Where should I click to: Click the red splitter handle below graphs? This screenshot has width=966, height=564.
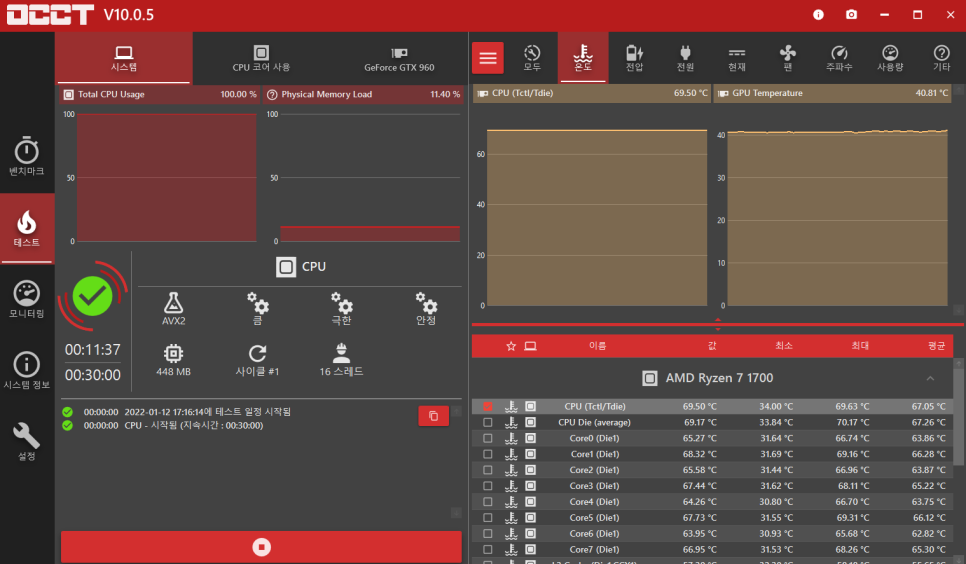tap(718, 324)
